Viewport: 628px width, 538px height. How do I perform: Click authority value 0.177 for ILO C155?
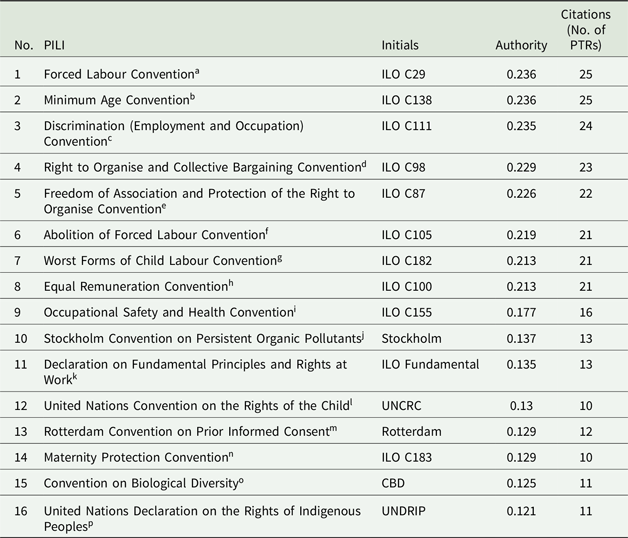(521, 312)
